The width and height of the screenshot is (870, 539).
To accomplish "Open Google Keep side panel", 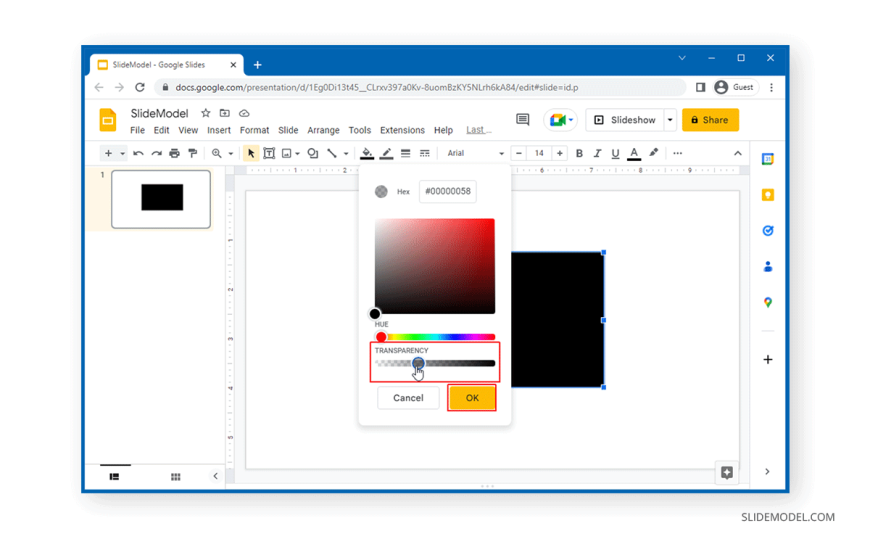I will click(x=768, y=195).
